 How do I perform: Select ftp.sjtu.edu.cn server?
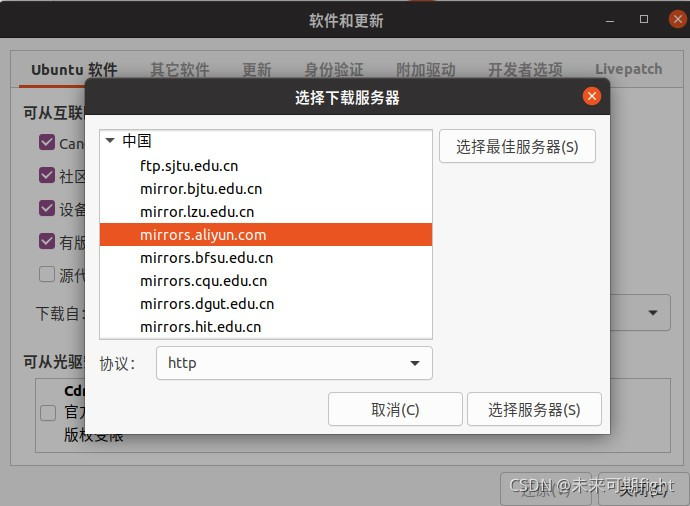tap(266, 166)
